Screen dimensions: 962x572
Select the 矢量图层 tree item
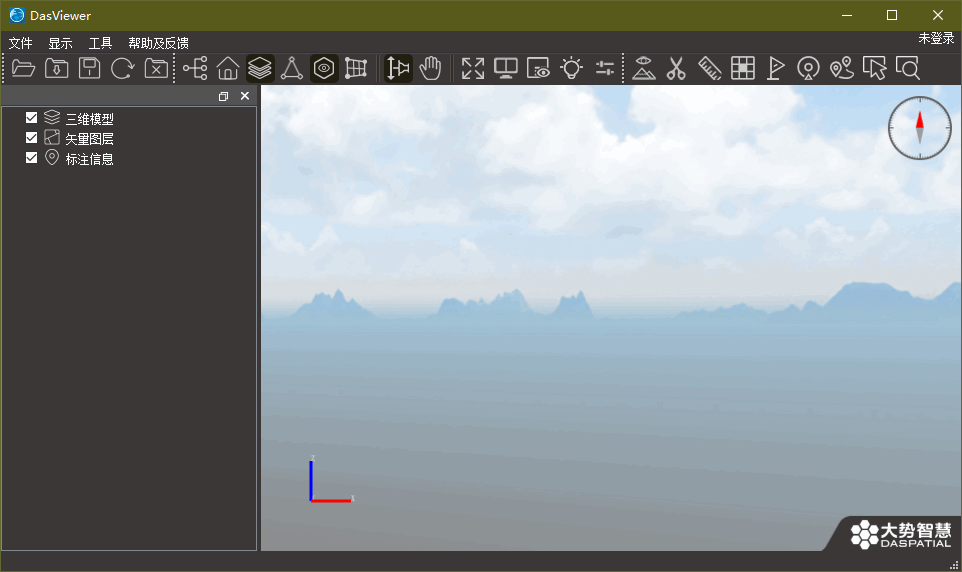pos(90,139)
